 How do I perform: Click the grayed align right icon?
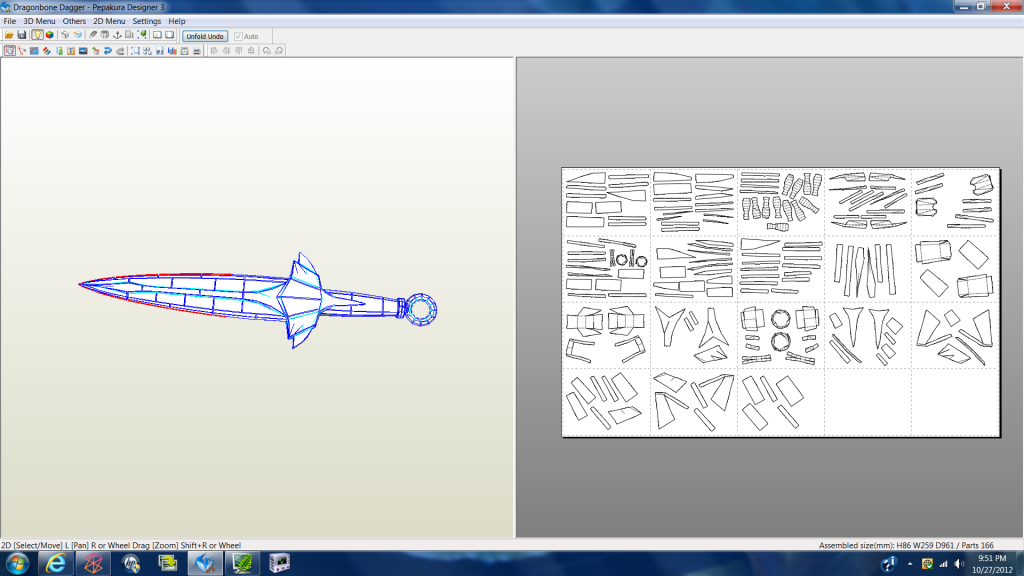pos(226,51)
